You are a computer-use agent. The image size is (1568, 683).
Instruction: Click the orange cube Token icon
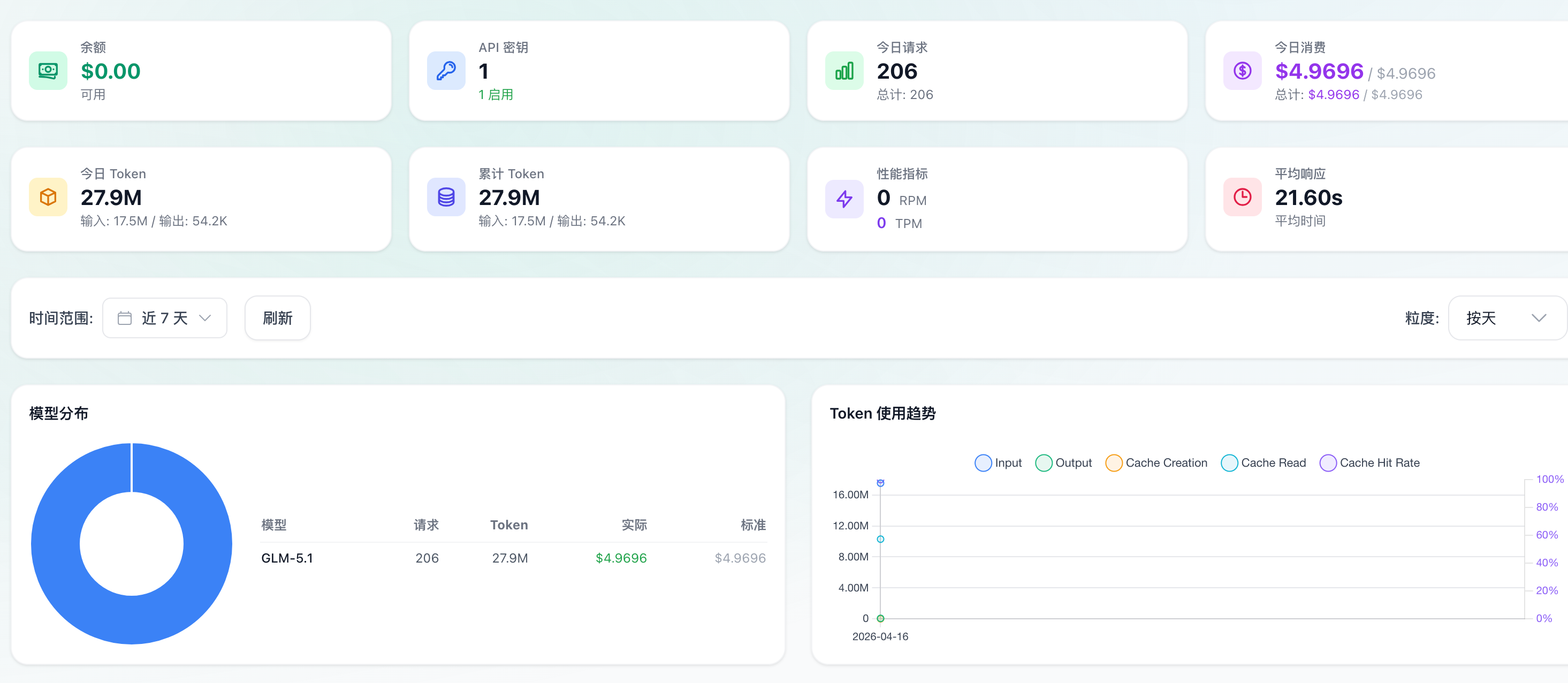(48, 197)
